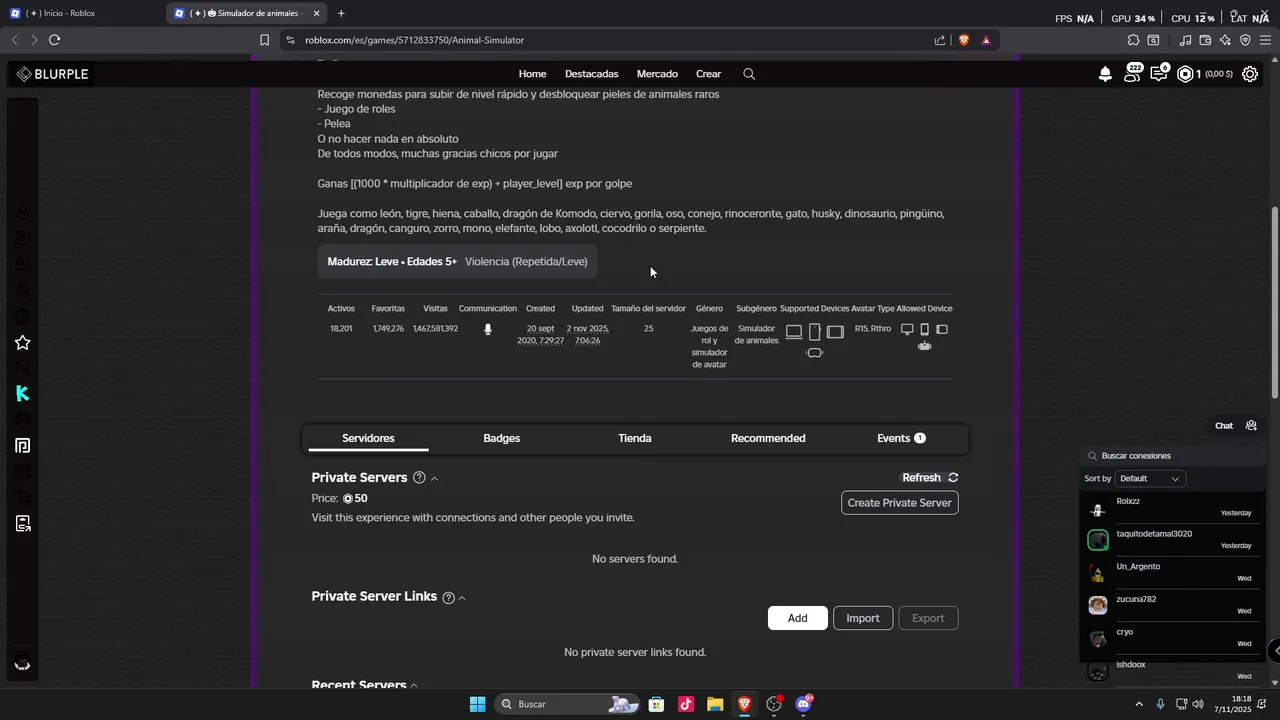Click the share icon in address bar
The height and width of the screenshot is (720, 1280).
click(x=940, y=40)
